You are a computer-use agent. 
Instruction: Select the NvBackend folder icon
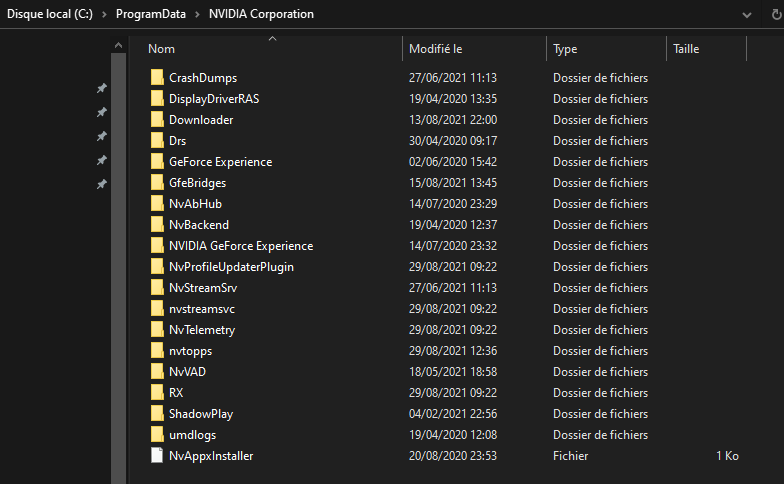click(157, 224)
